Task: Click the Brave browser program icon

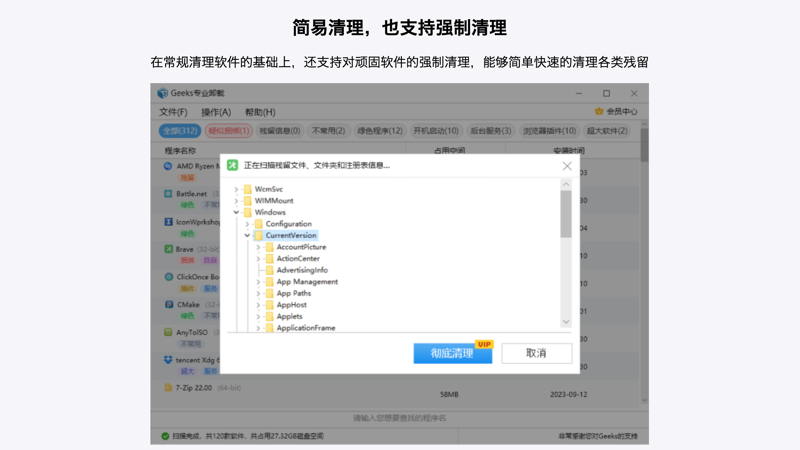Action: [x=168, y=249]
